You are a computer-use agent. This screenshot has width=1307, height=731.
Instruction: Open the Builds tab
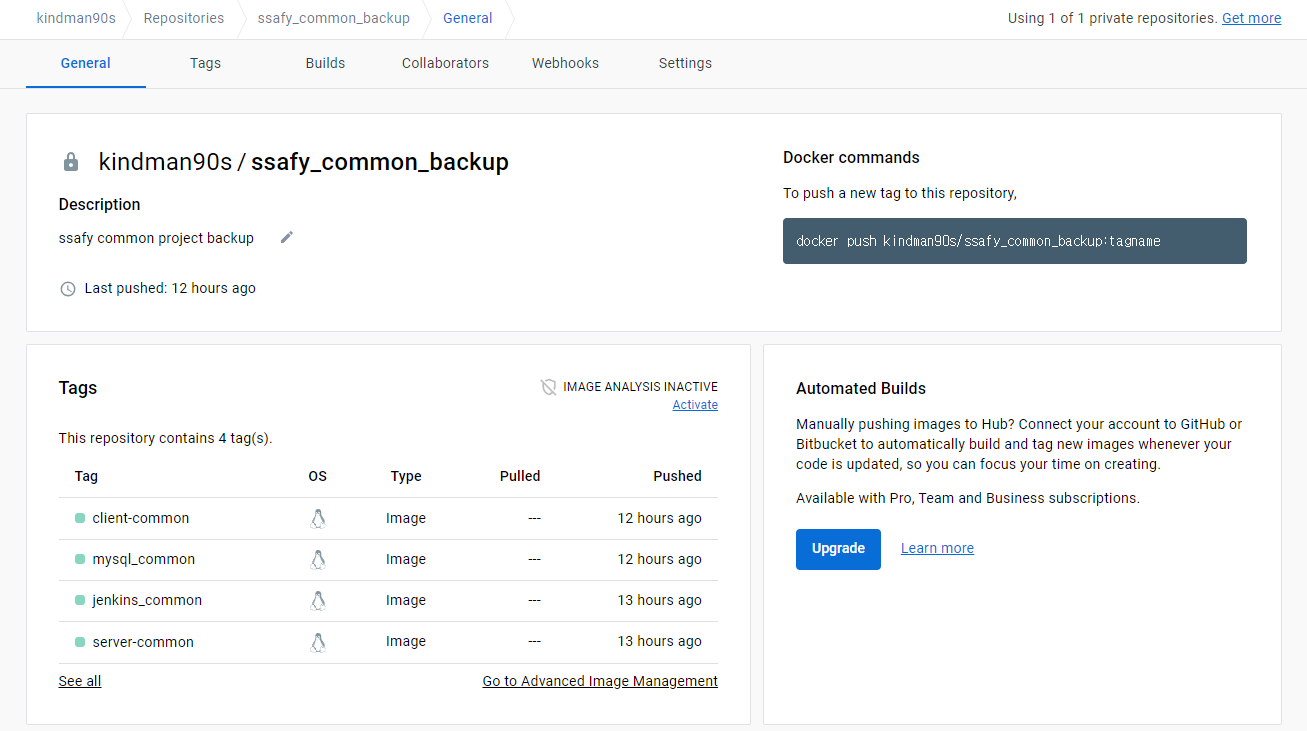click(325, 63)
